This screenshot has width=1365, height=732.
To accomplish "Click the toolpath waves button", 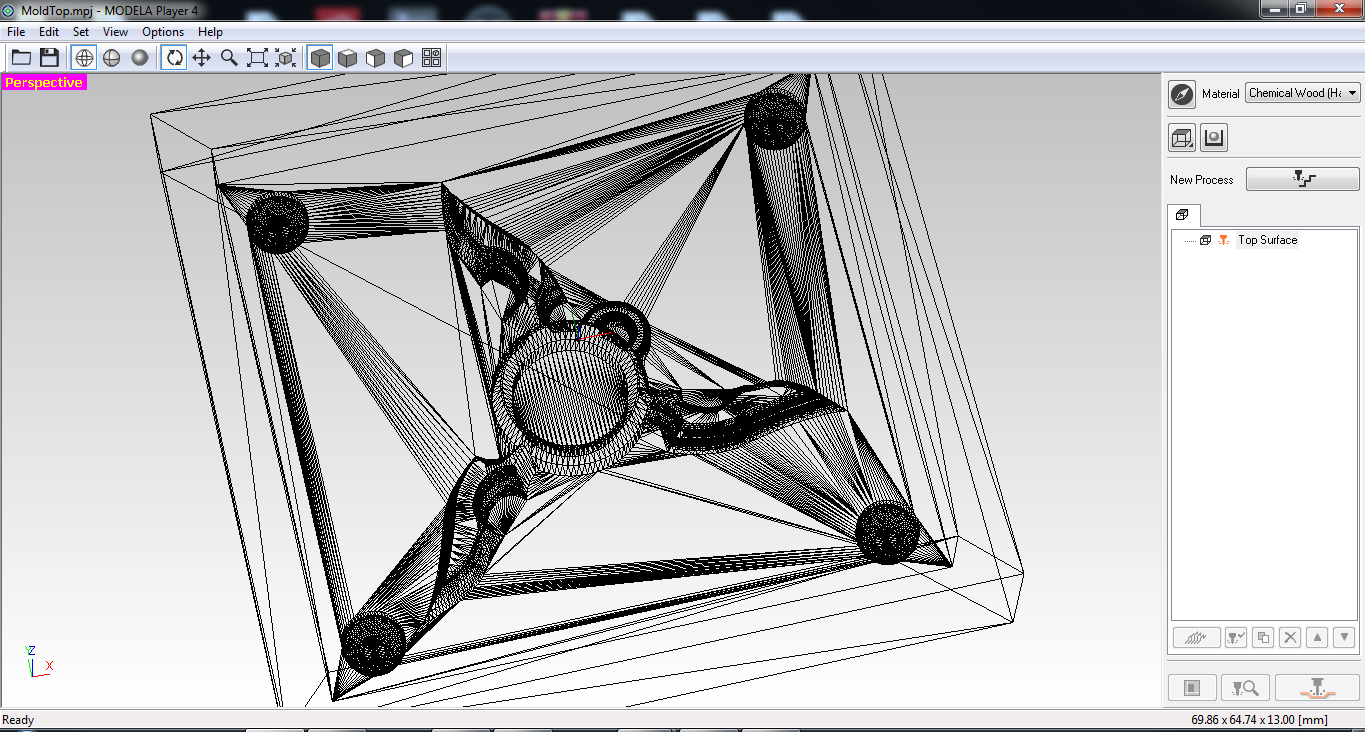I will click(1196, 637).
